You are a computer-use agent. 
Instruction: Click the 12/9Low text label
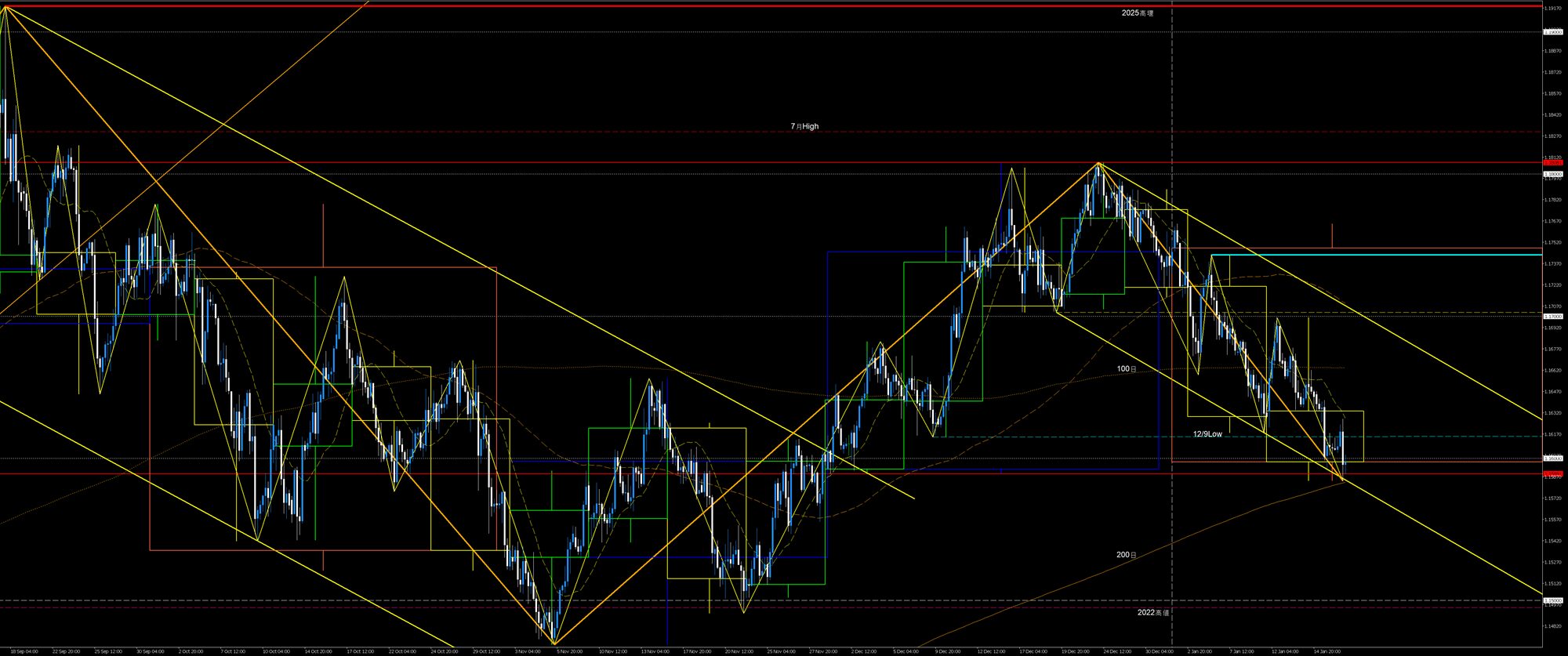pyautogui.click(x=1207, y=434)
